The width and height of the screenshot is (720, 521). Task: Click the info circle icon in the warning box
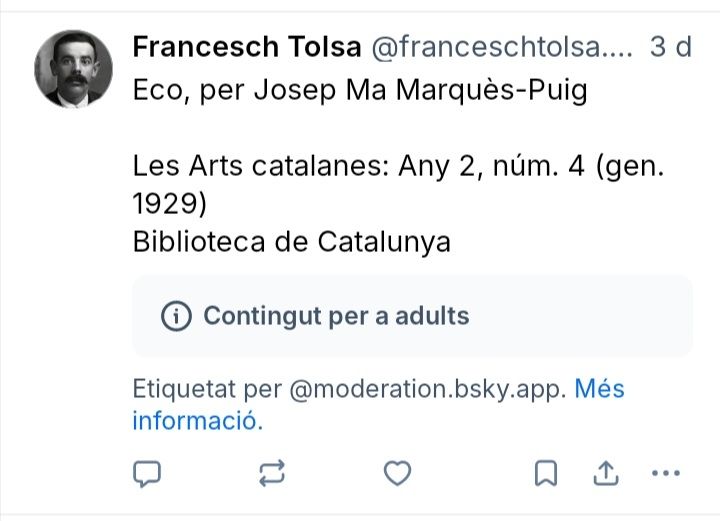[x=176, y=317]
